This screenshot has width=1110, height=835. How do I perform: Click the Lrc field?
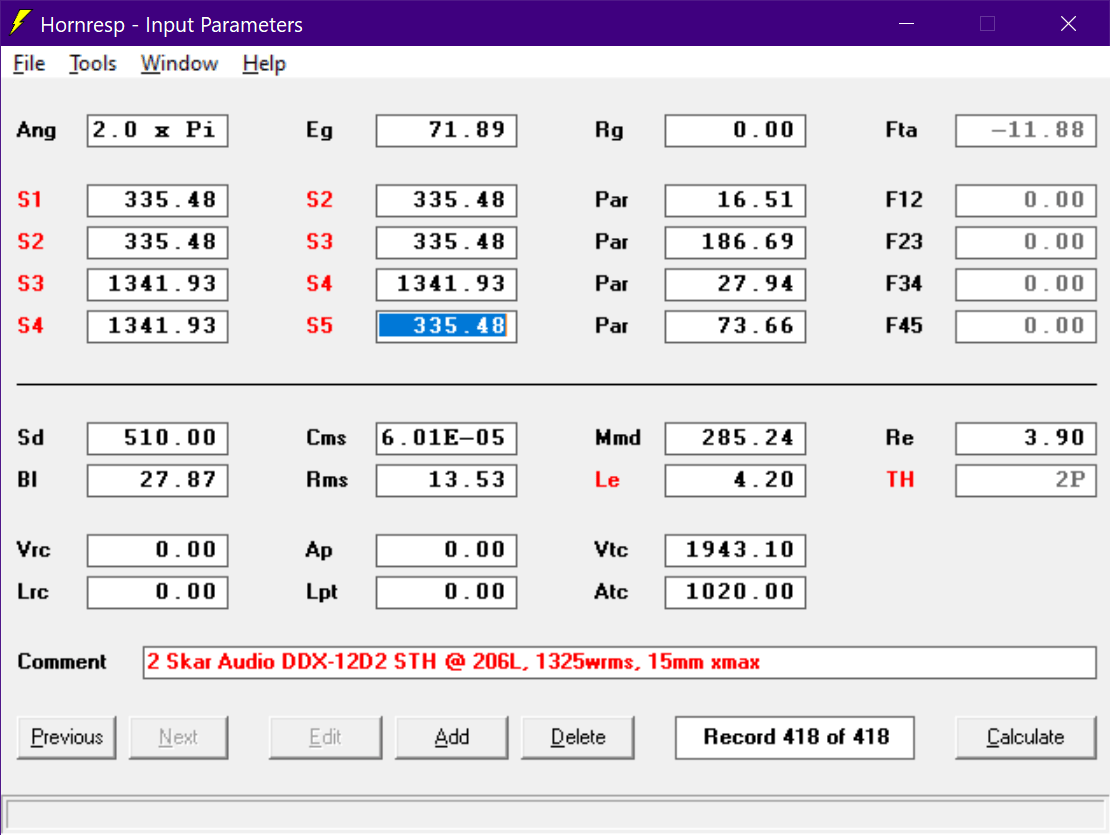[157, 592]
